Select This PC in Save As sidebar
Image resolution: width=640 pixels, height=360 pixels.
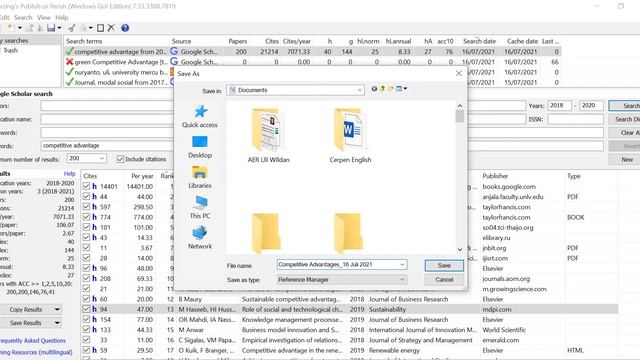200,208
